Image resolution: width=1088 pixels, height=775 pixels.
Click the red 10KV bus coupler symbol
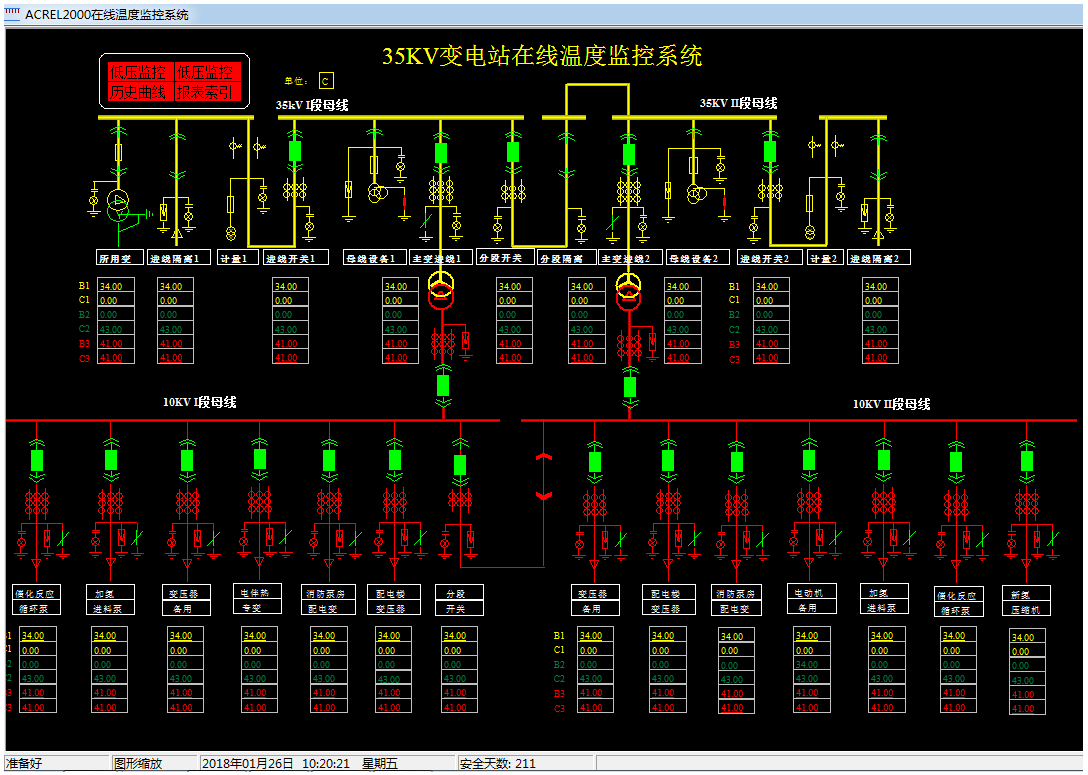point(544,476)
